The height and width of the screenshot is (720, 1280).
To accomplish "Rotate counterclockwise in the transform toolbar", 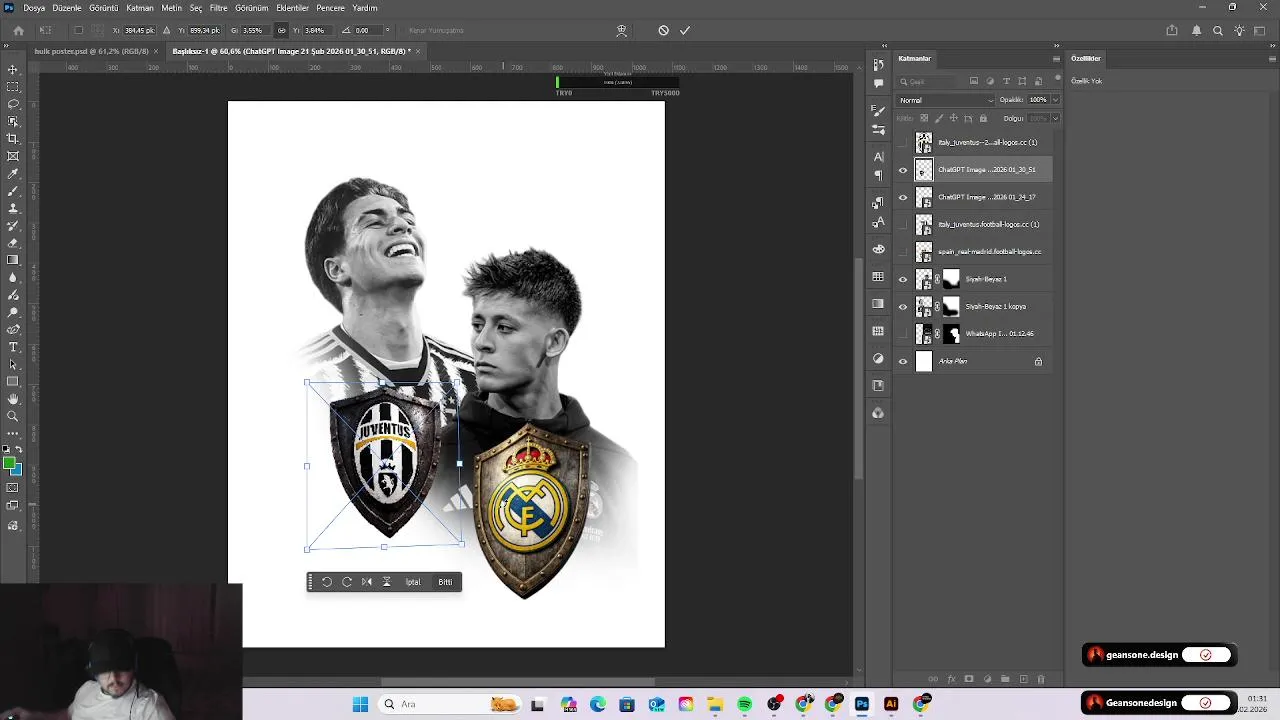I will pyautogui.click(x=327, y=582).
